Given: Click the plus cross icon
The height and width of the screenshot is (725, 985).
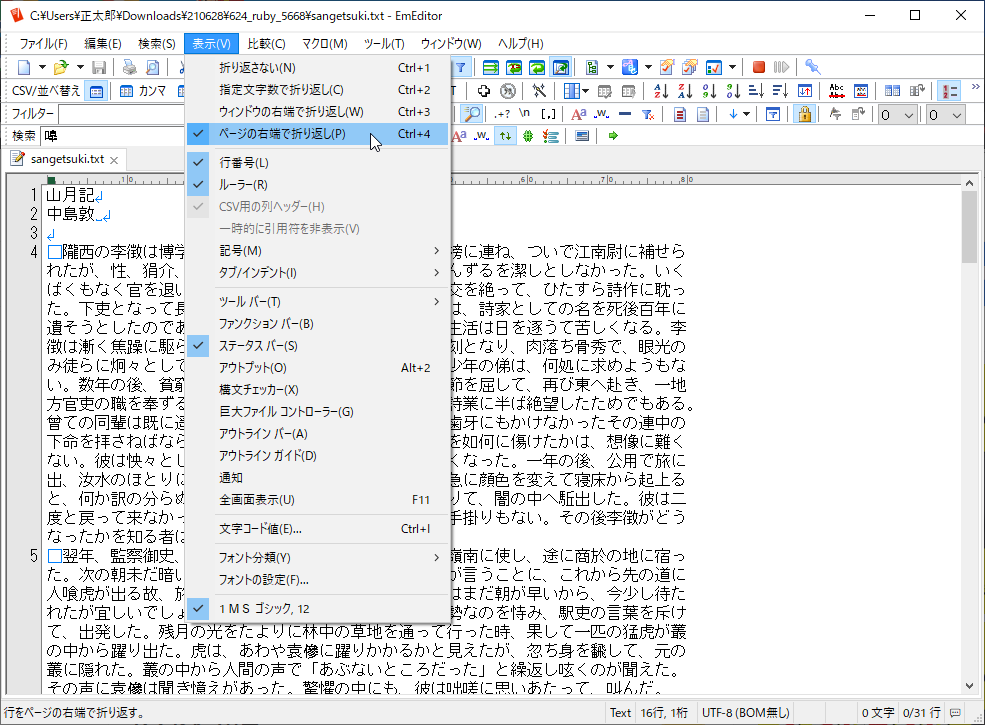Looking at the screenshot, I should (484, 91).
